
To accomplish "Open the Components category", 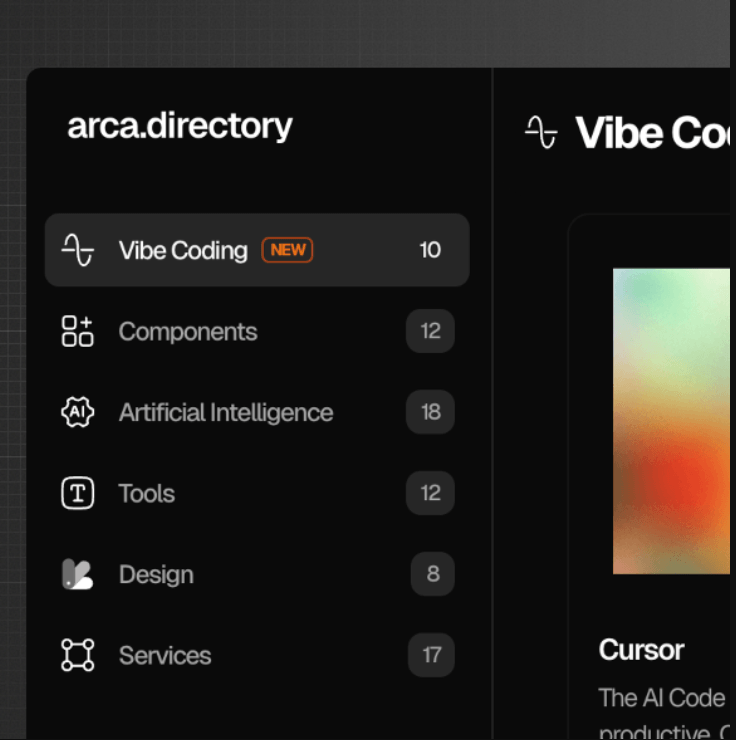I will pyautogui.click(x=188, y=331).
